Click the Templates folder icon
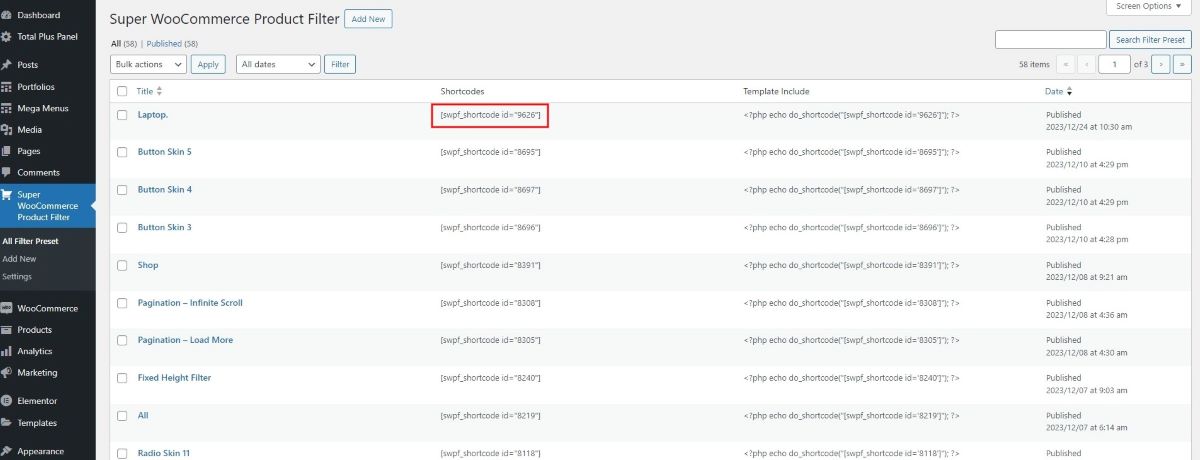This screenshot has height=460, width=1200. [x=7, y=423]
